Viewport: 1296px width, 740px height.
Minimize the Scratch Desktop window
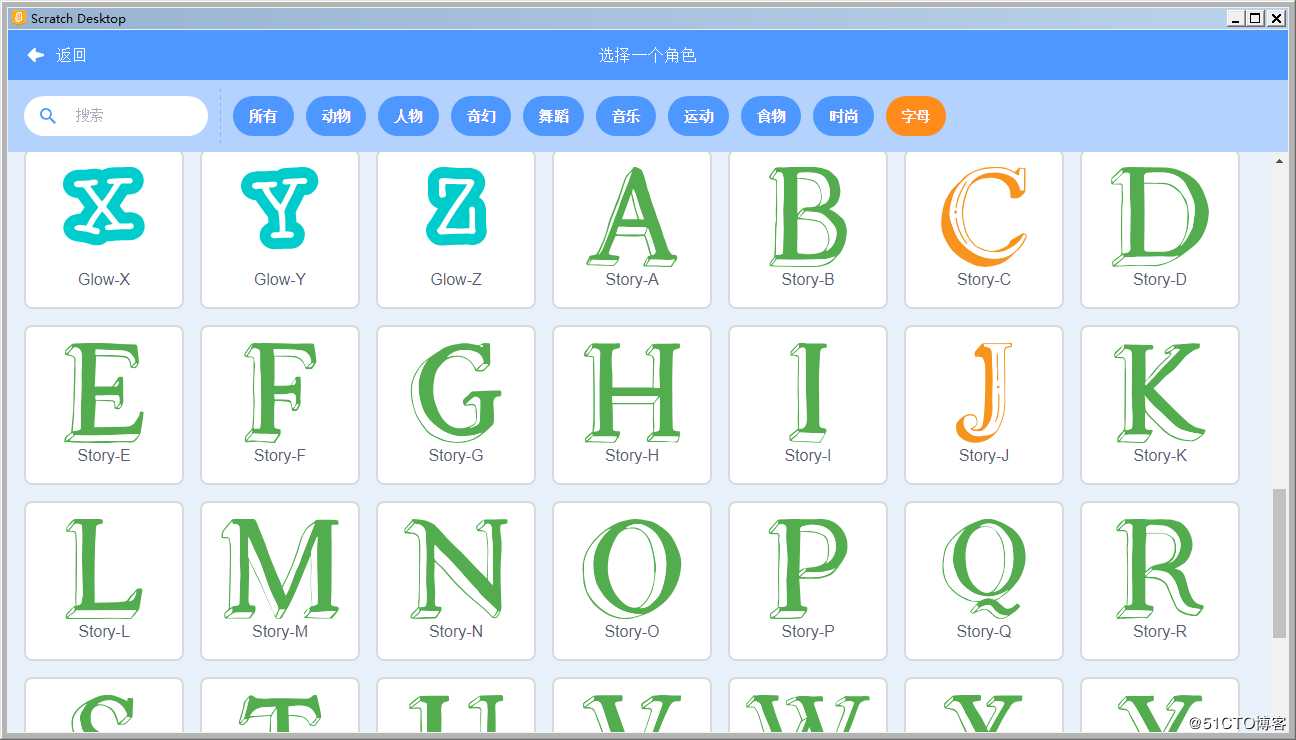(1237, 18)
